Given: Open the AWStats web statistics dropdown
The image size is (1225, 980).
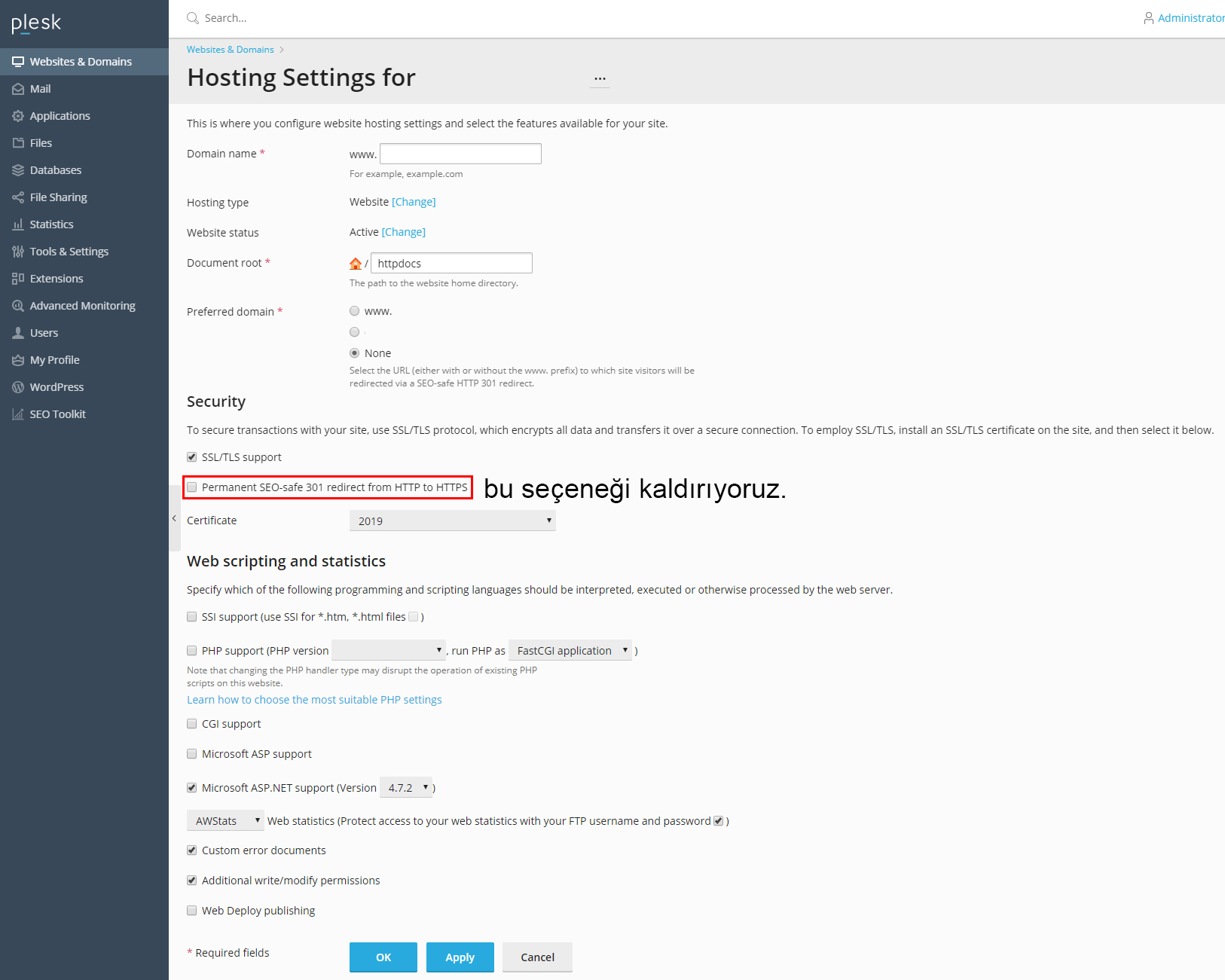Looking at the screenshot, I should point(225,820).
